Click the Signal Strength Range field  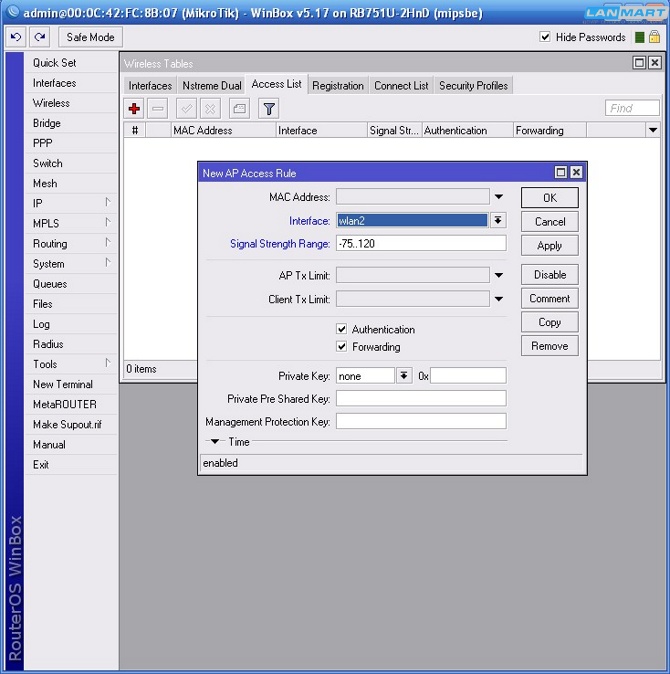[421, 244]
